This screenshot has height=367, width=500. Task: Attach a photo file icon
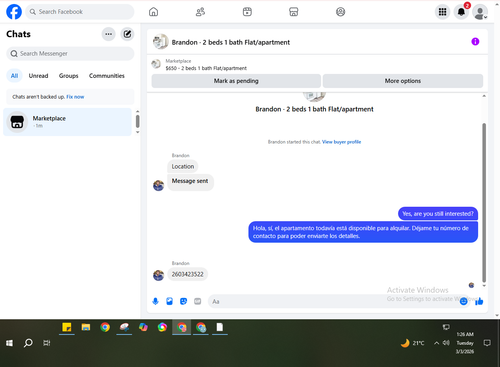click(170, 301)
